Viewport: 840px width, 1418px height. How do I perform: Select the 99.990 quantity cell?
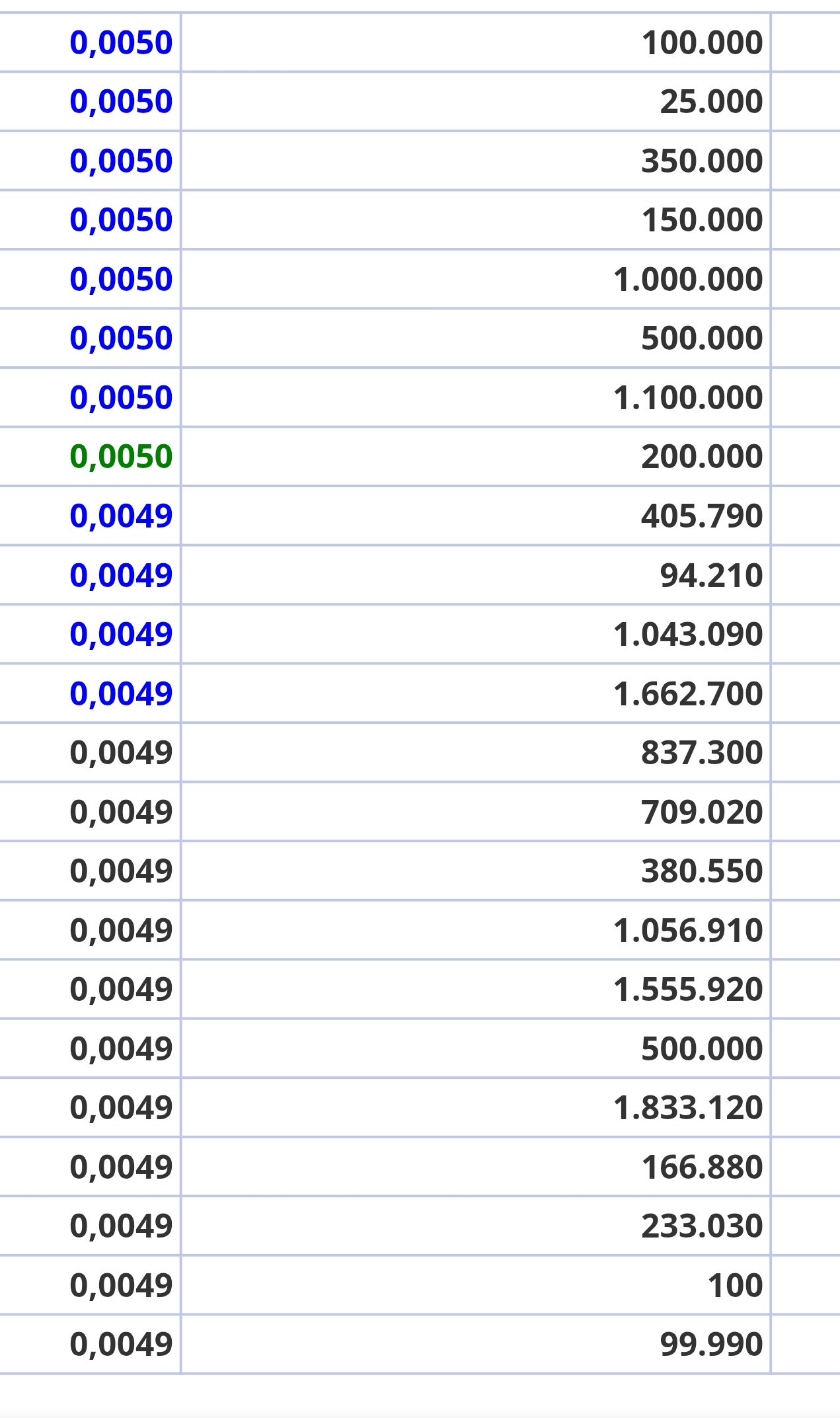pyautogui.click(x=476, y=1344)
